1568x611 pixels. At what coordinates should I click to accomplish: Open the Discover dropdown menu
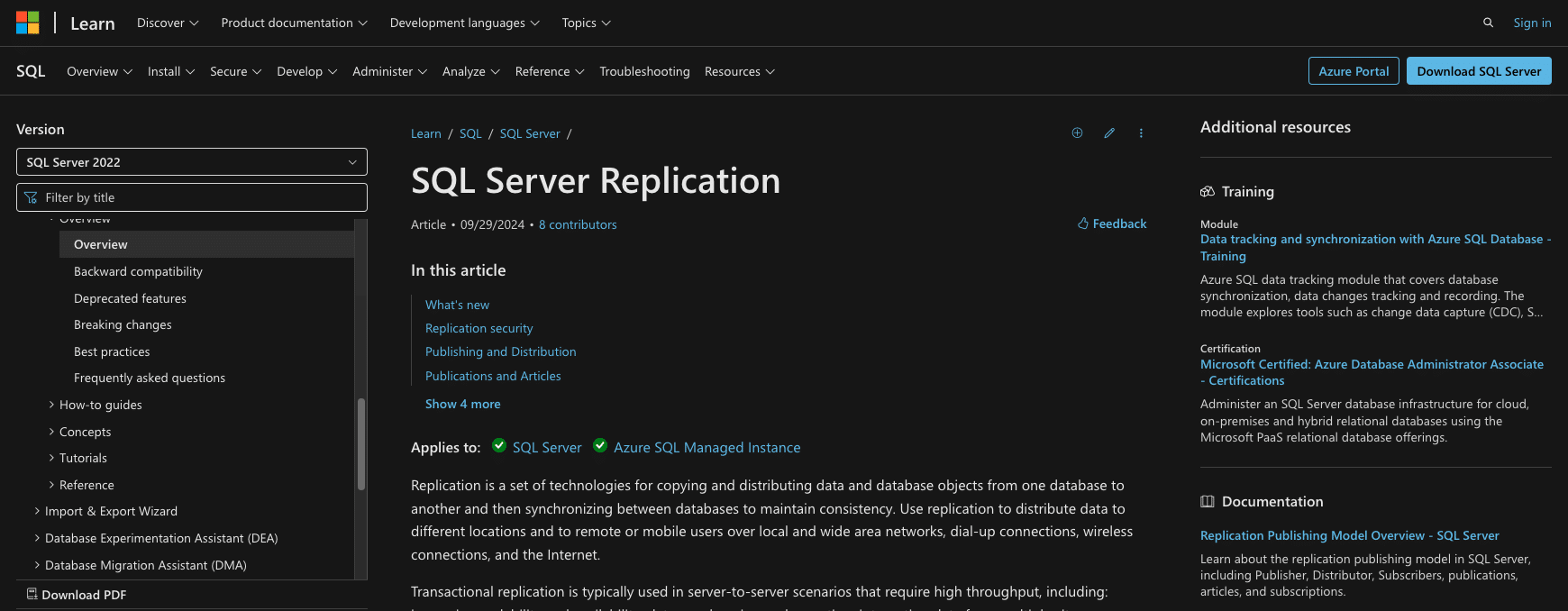click(168, 23)
